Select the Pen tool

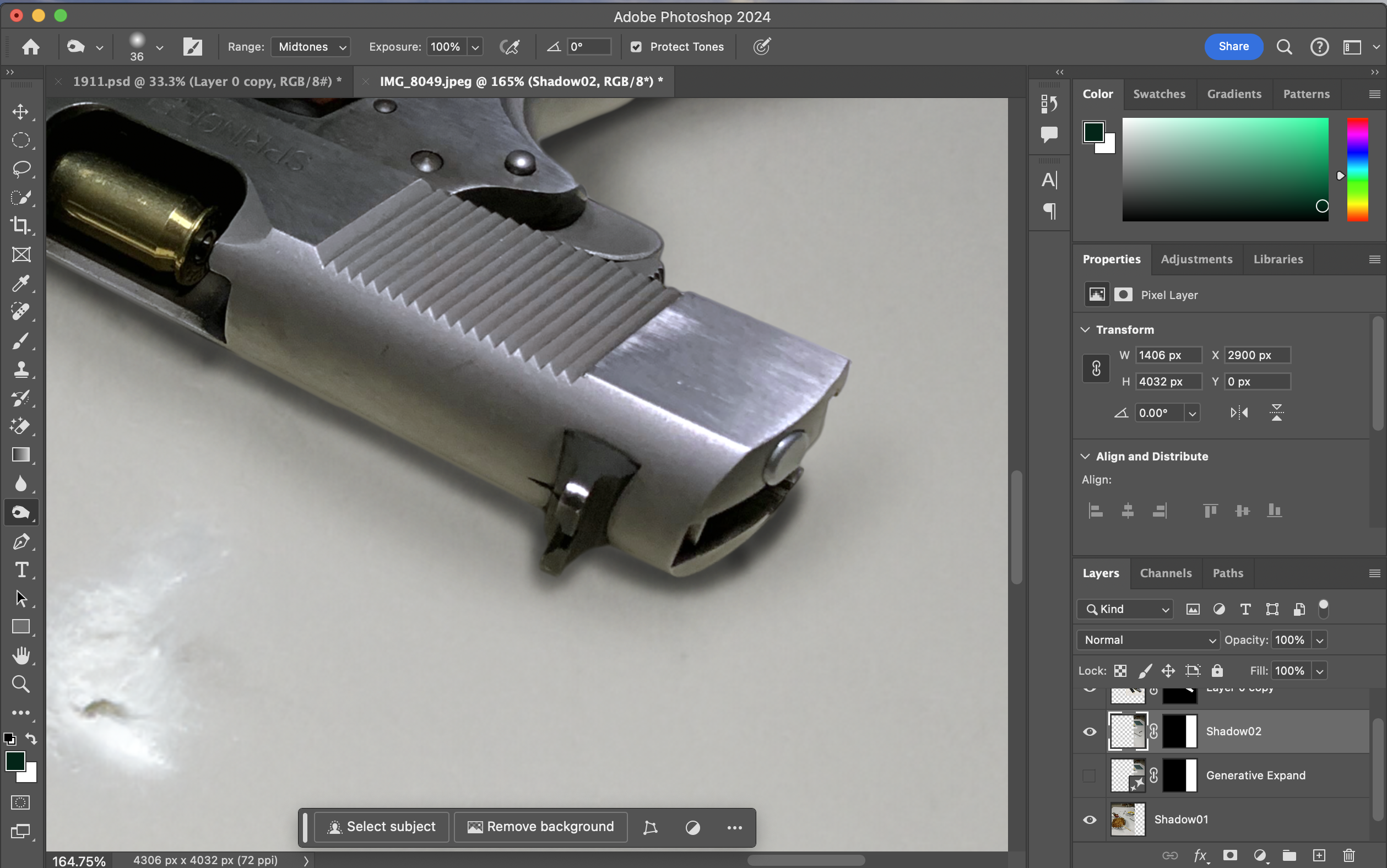pyautogui.click(x=21, y=541)
